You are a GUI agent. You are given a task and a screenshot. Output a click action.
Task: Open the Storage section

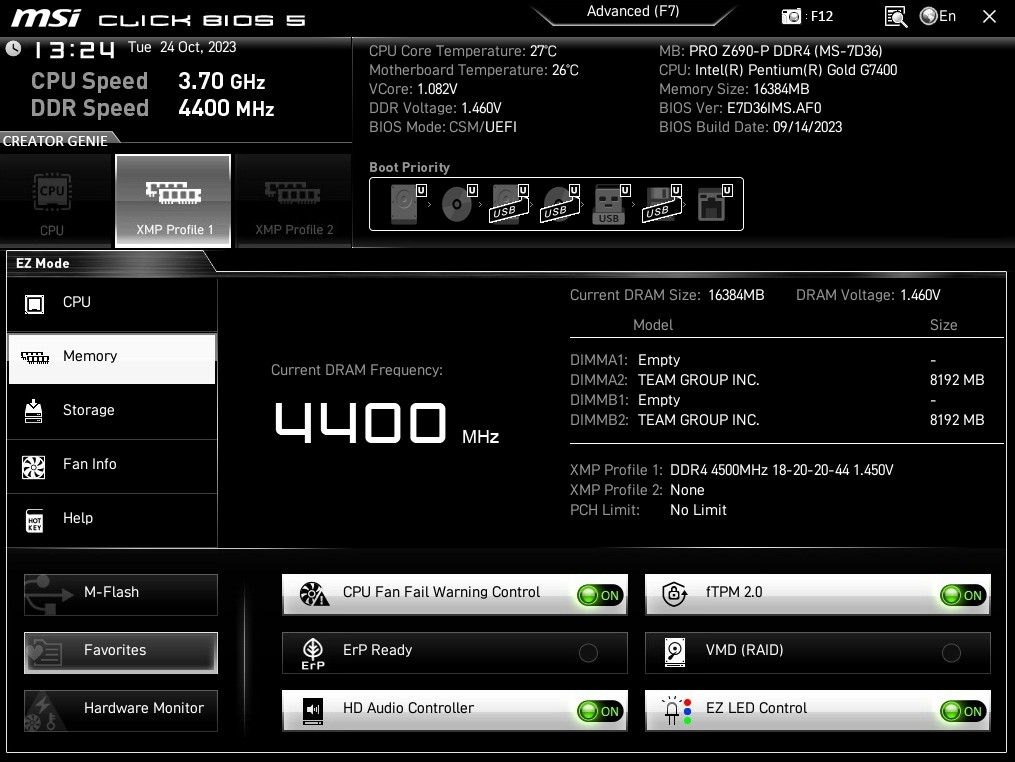pyautogui.click(x=112, y=411)
